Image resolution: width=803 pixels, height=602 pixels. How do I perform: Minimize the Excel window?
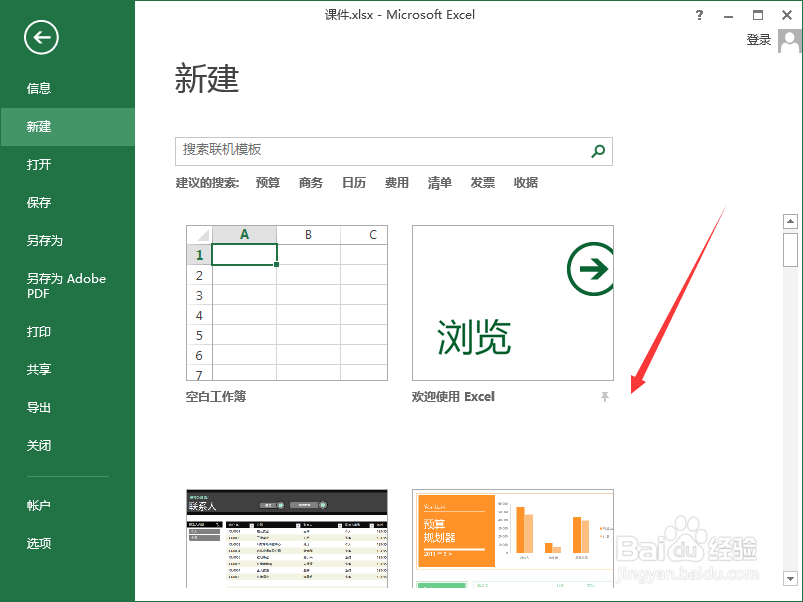click(728, 16)
